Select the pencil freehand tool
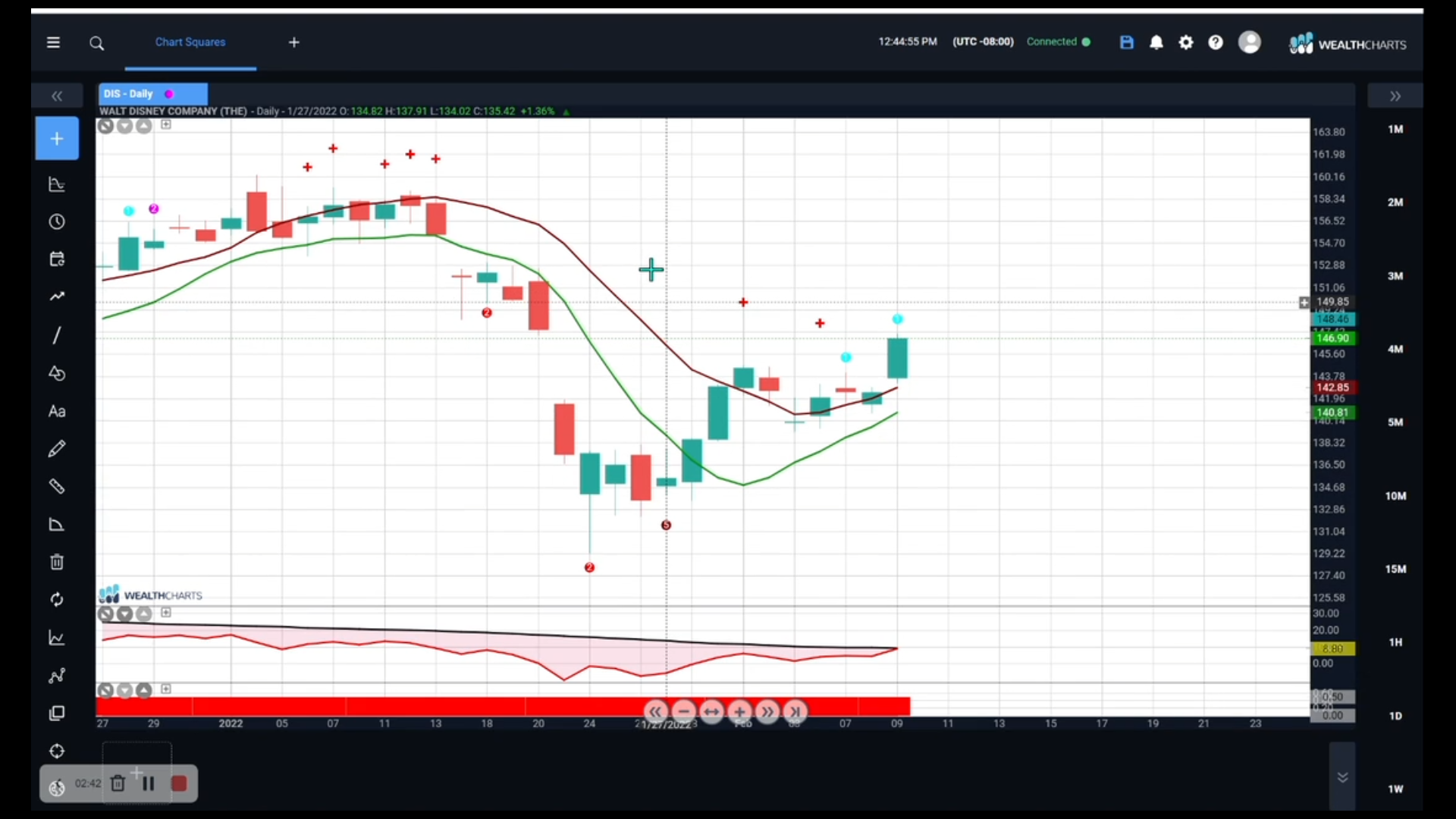 pyautogui.click(x=57, y=449)
